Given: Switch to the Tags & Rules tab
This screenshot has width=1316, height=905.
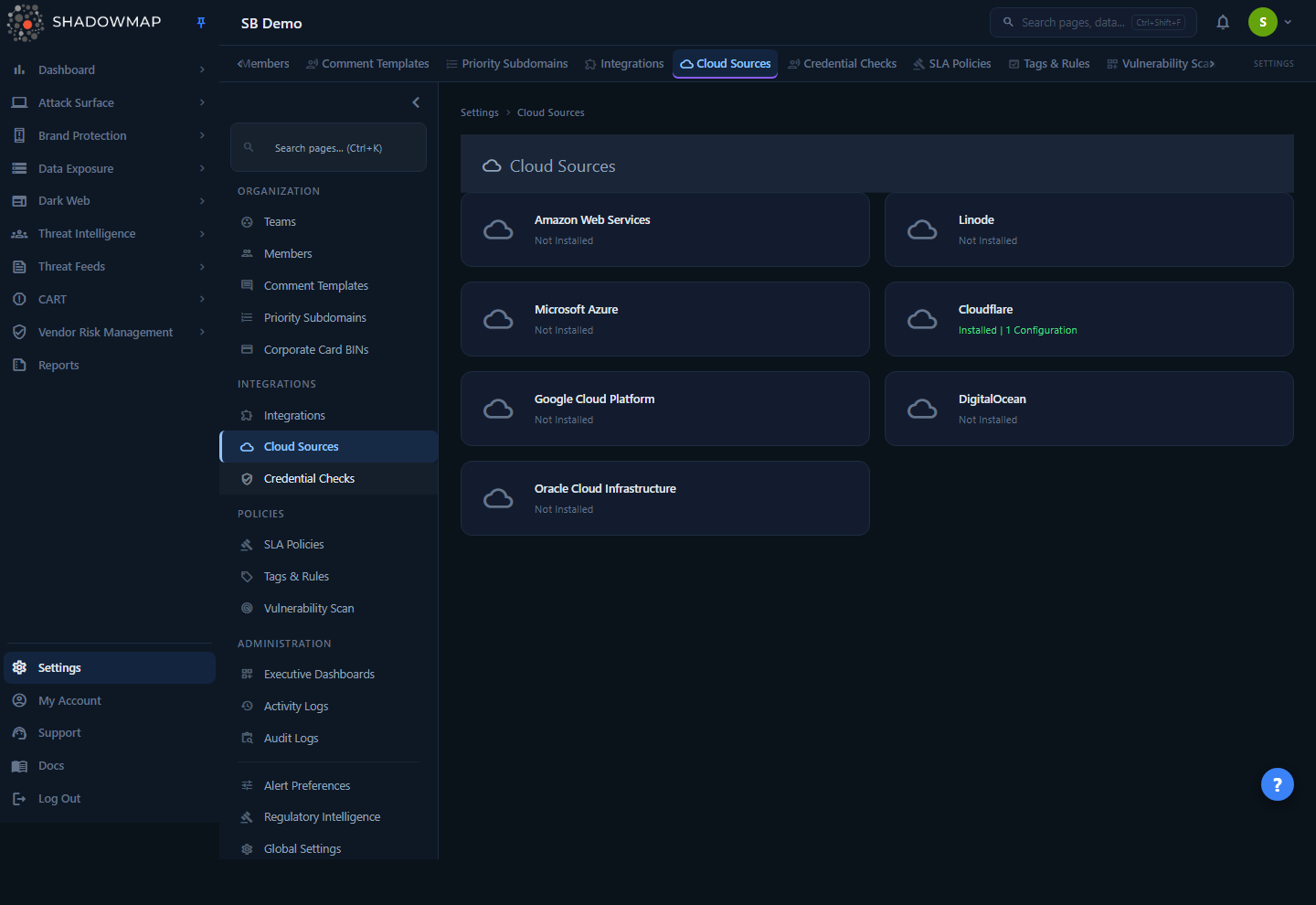Looking at the screenshot, I should (1049, 64).
